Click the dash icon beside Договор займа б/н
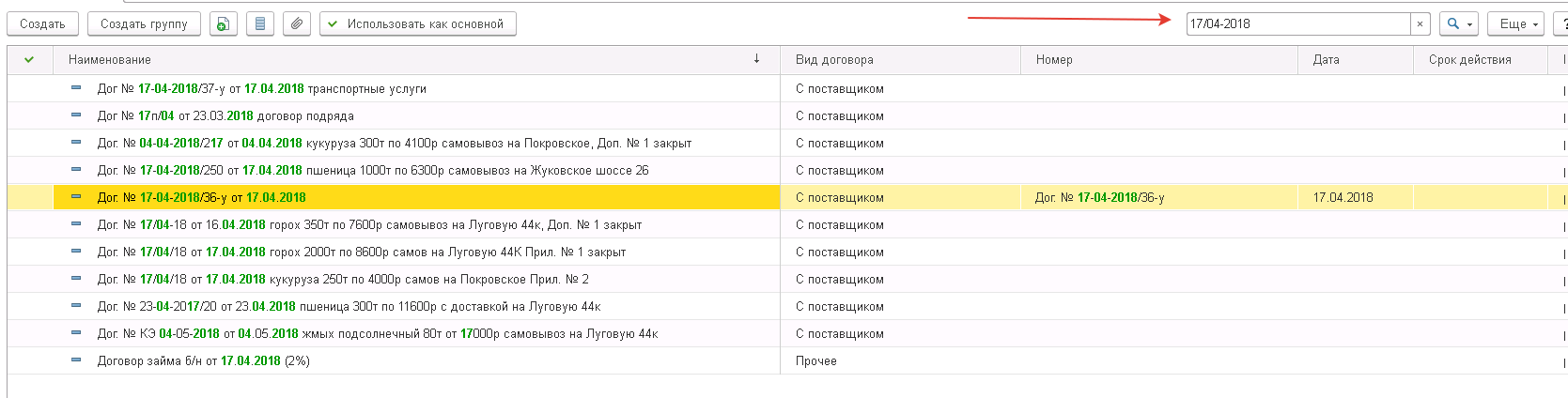Image resolution: width=1568 pixels, height=398 pixels. coord(76,360)
